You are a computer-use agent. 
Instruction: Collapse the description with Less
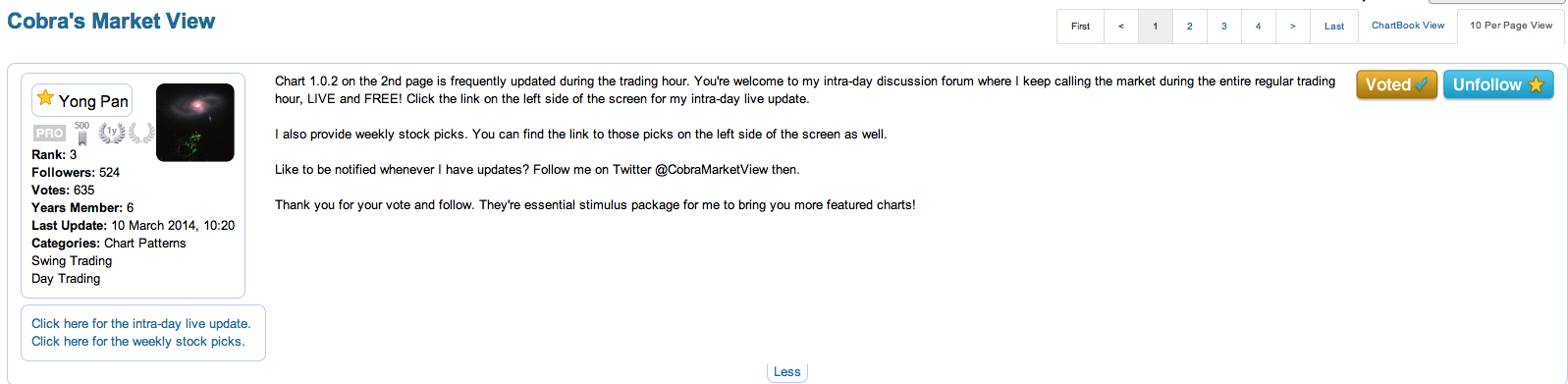point(787,372)
